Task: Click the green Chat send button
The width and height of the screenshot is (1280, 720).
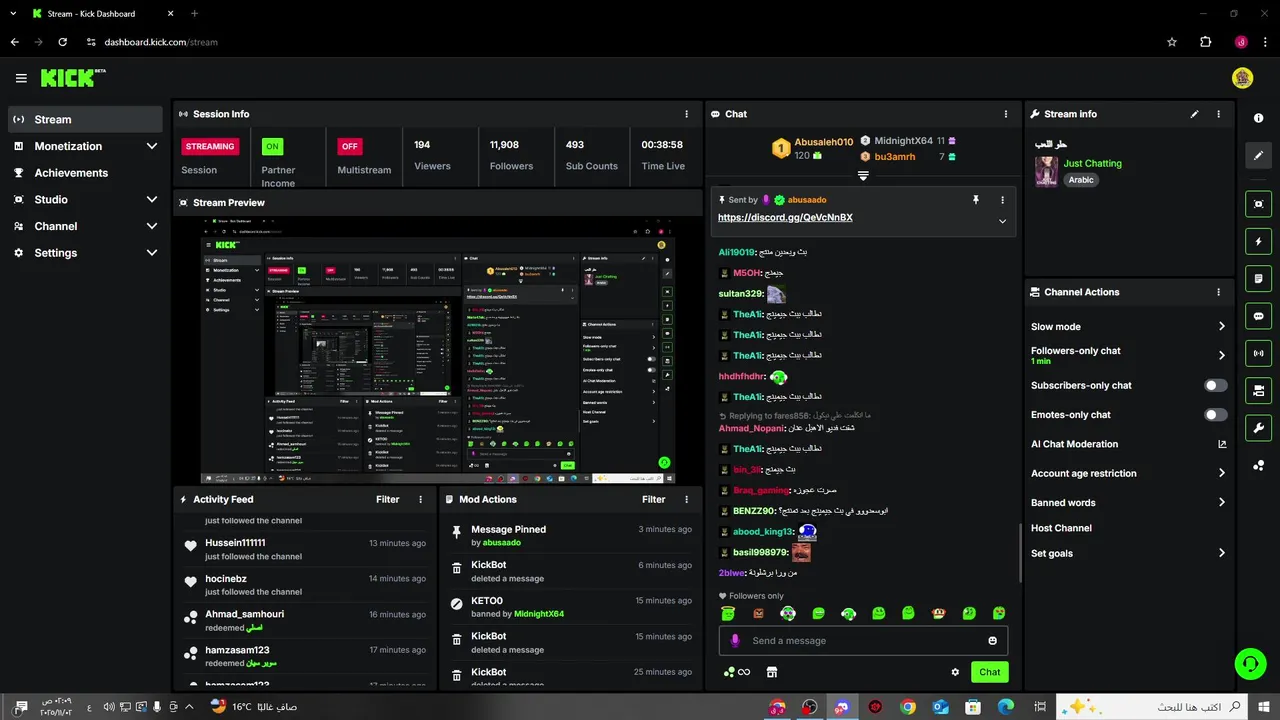Action: click(989, 672)
